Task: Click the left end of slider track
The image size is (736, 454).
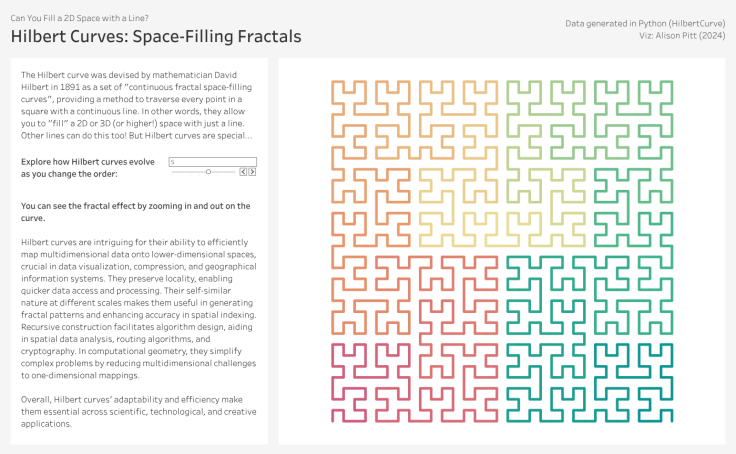Action: [x=172, y=172]
